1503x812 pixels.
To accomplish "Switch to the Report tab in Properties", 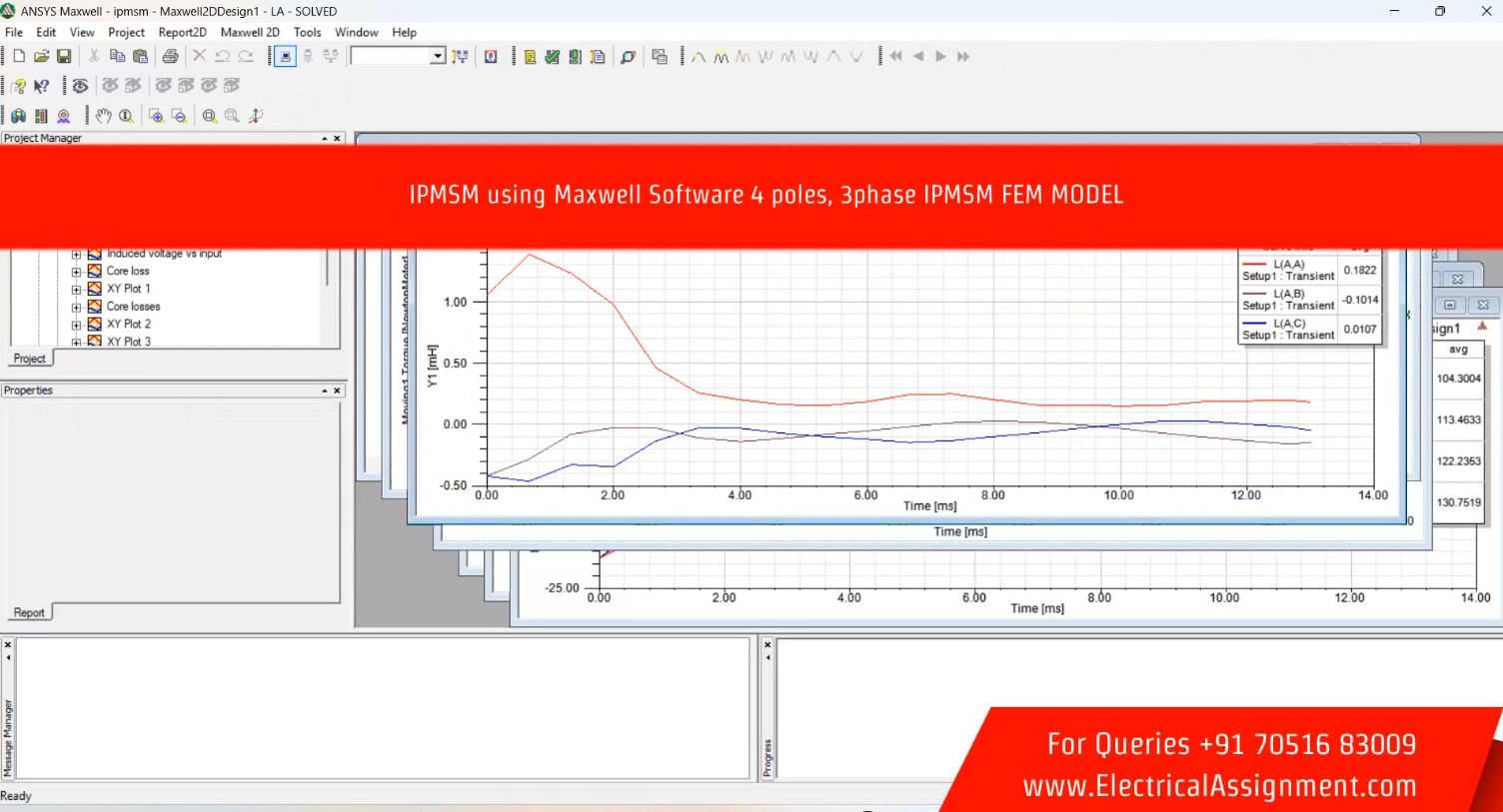I will [29, 613].
